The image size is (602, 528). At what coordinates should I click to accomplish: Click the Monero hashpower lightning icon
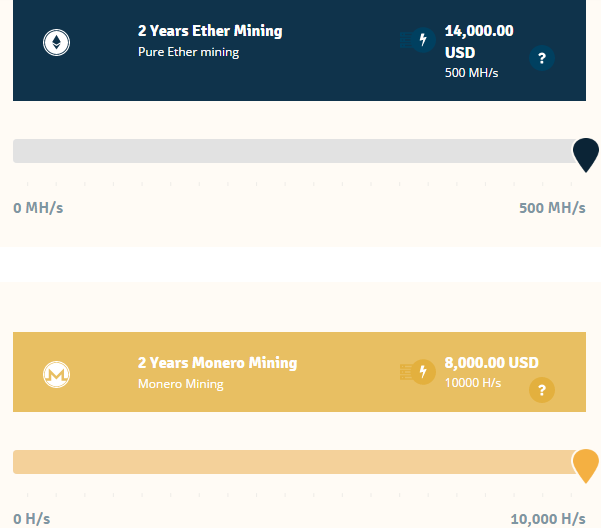[x=422, y=372]
